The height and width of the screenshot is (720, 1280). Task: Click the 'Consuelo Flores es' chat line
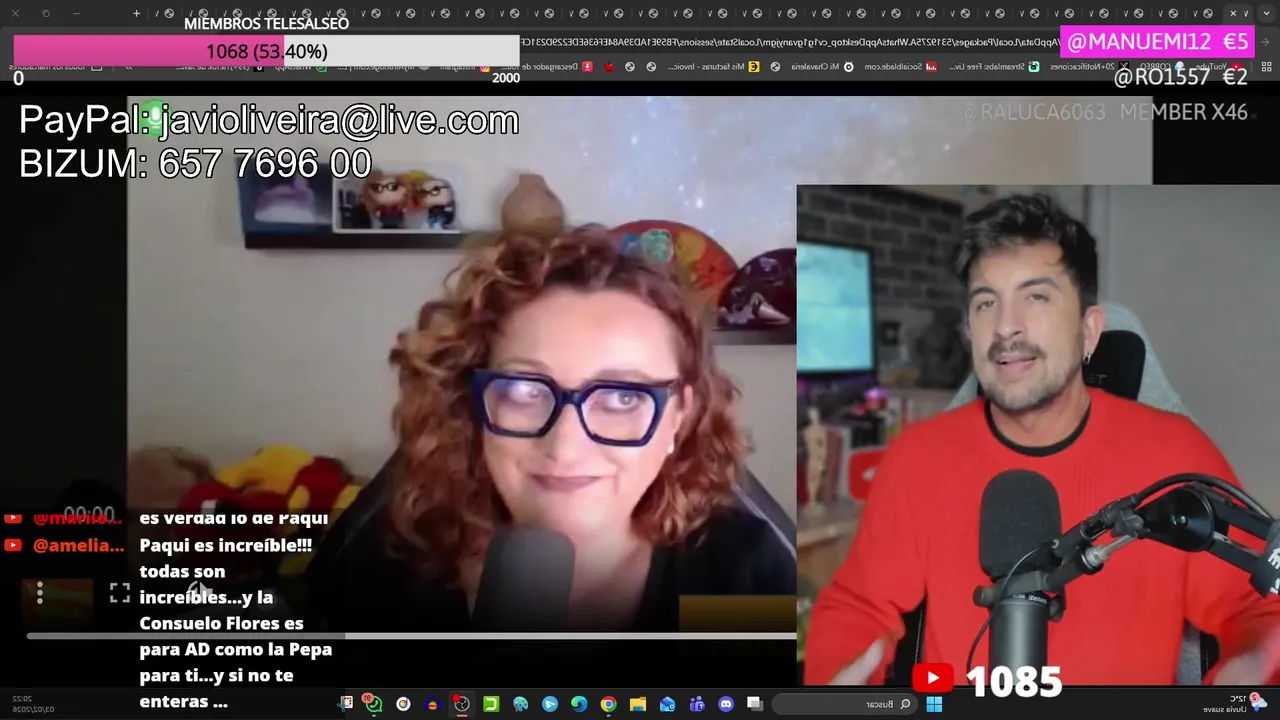221,623
